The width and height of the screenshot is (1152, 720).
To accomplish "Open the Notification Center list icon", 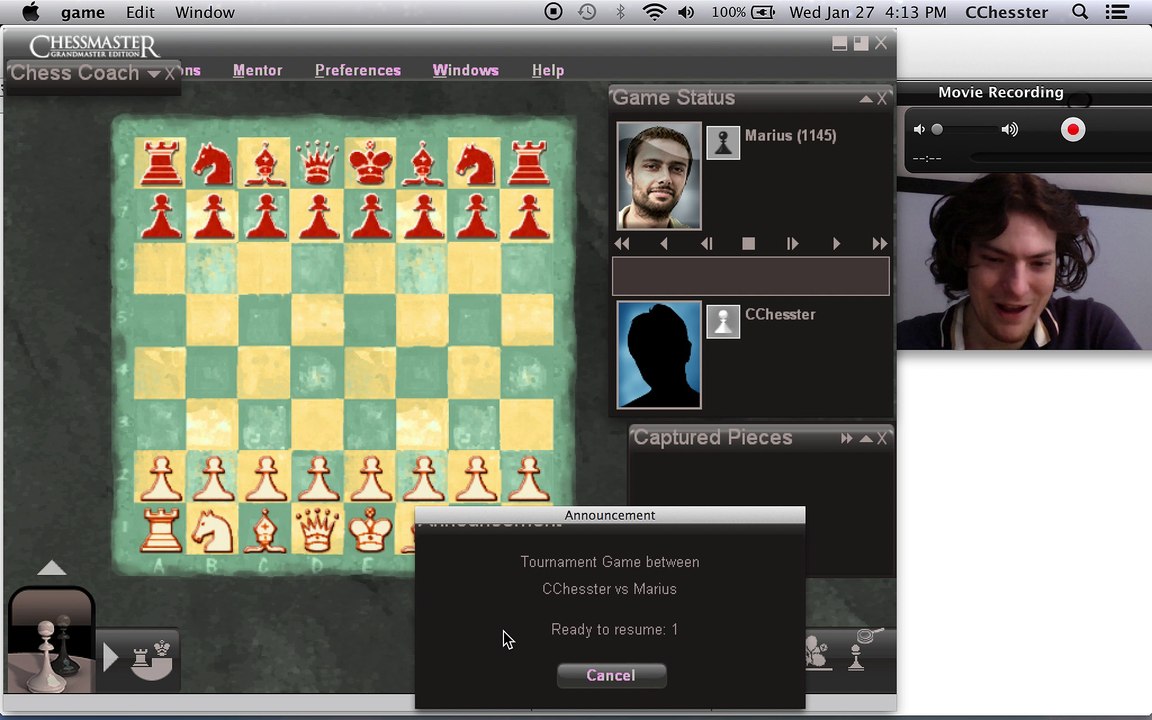I will pyautogui.click(x=1117, y=12).
